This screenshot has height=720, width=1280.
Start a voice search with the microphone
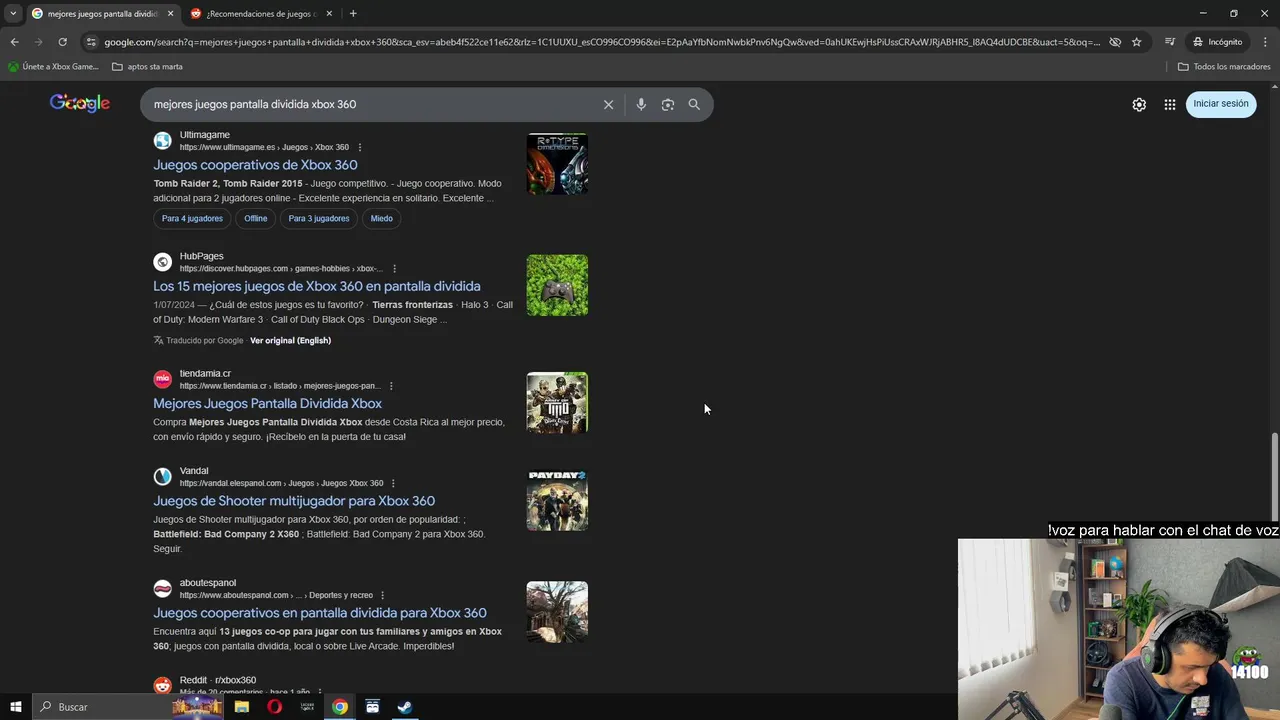pyautogui.click(x=641, y=104)
